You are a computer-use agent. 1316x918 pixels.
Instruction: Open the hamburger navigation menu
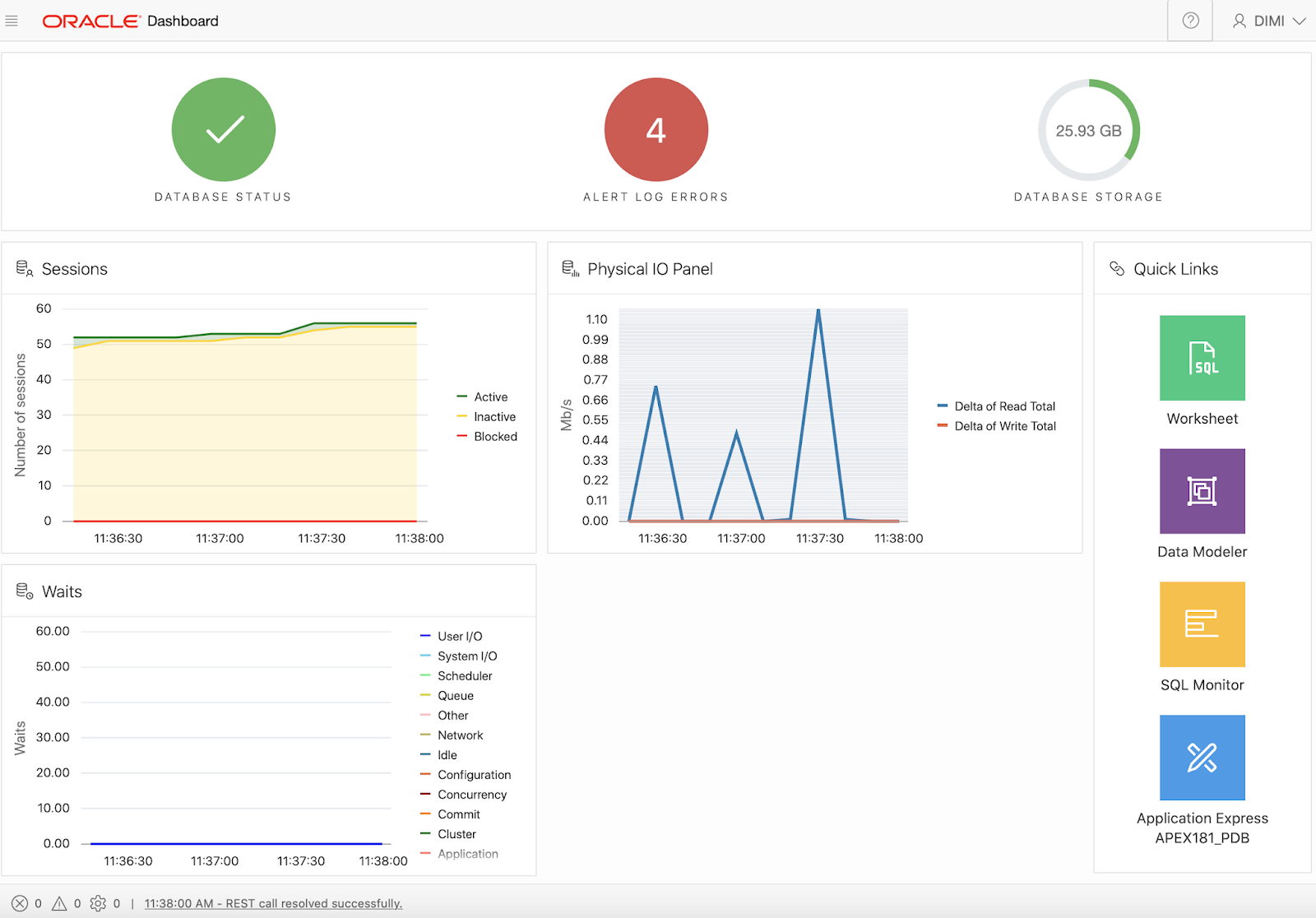[x=12, y=21]
